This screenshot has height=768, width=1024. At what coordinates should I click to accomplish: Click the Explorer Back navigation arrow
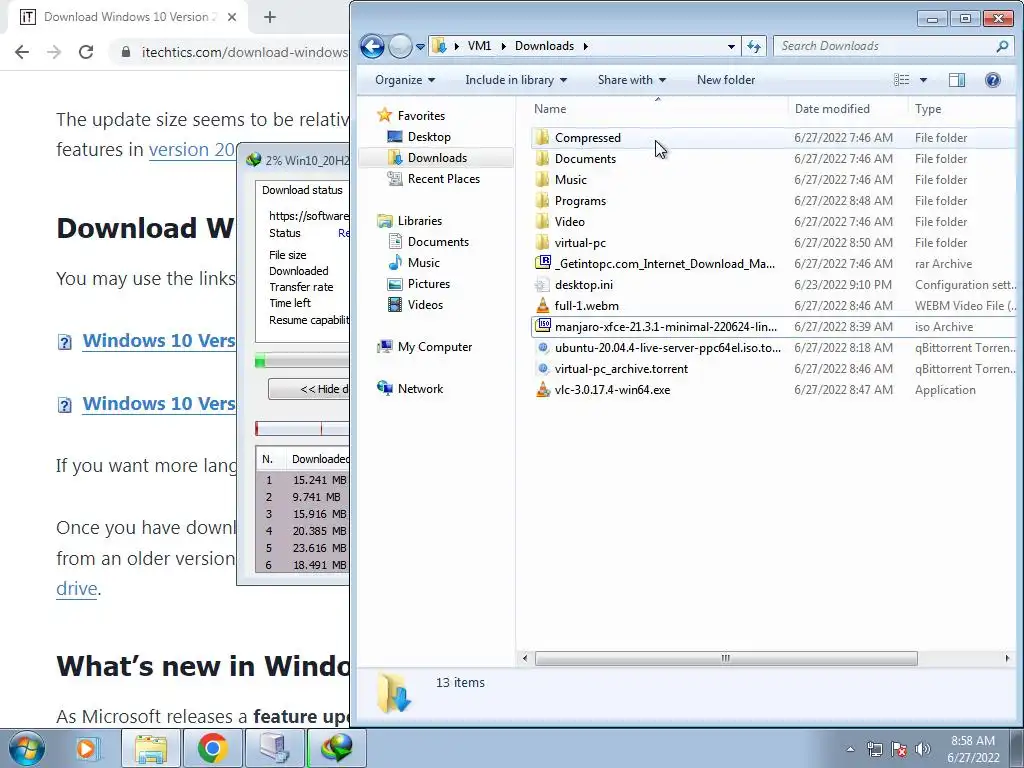click(x=372, y=46)
